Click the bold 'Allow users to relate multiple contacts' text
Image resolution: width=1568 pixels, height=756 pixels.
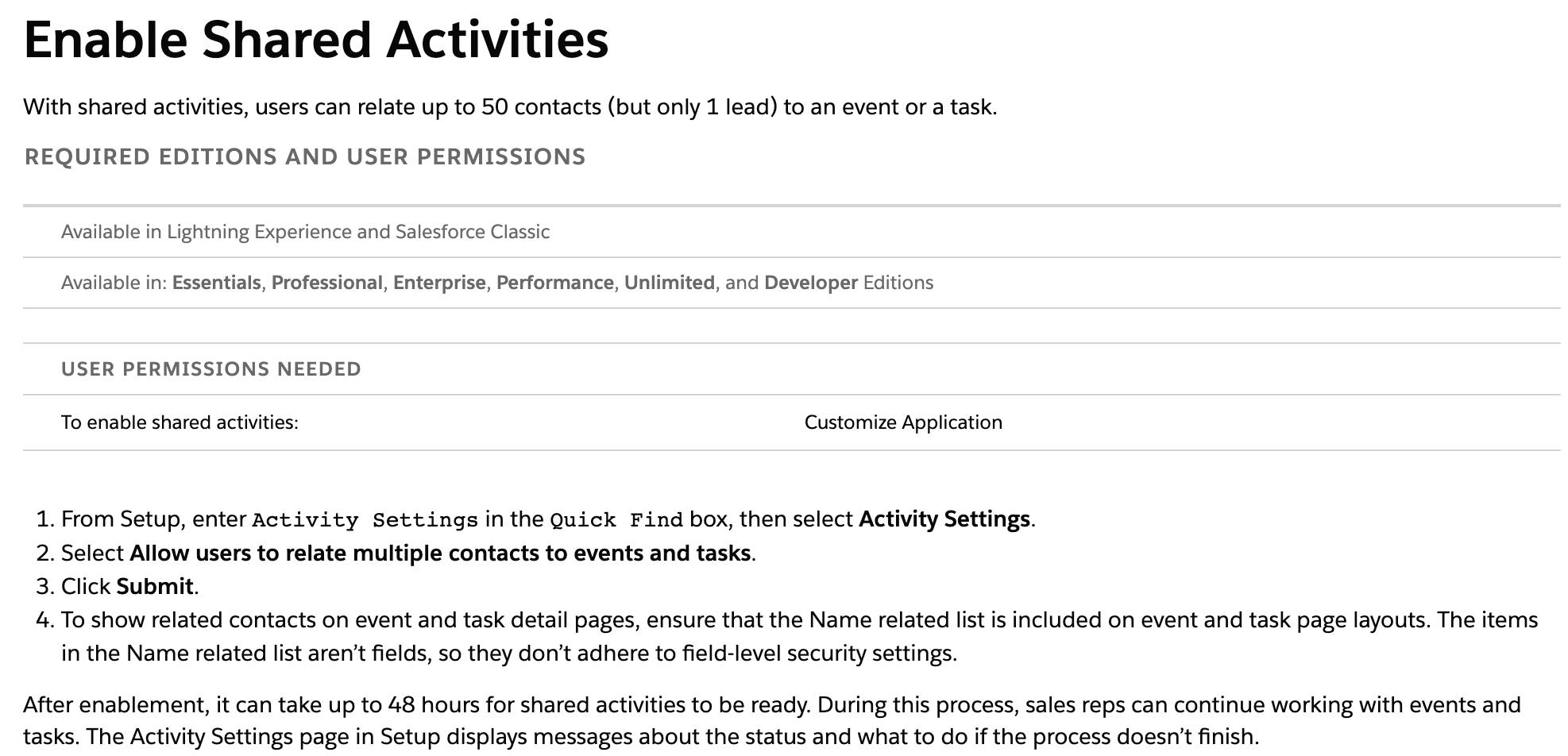coord(440,553)
